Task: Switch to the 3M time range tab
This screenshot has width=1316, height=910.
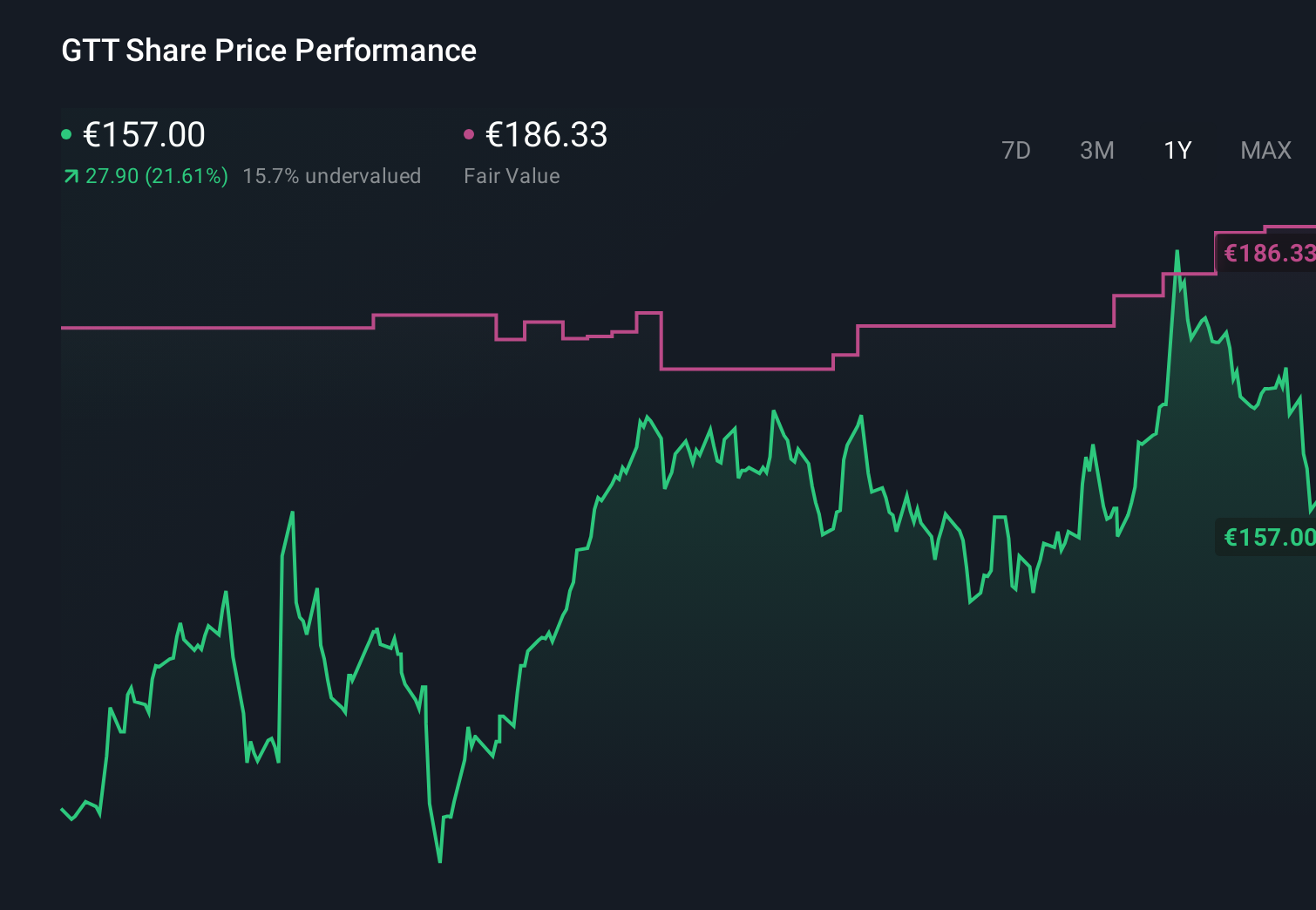Action: [x=1096, y=150]
